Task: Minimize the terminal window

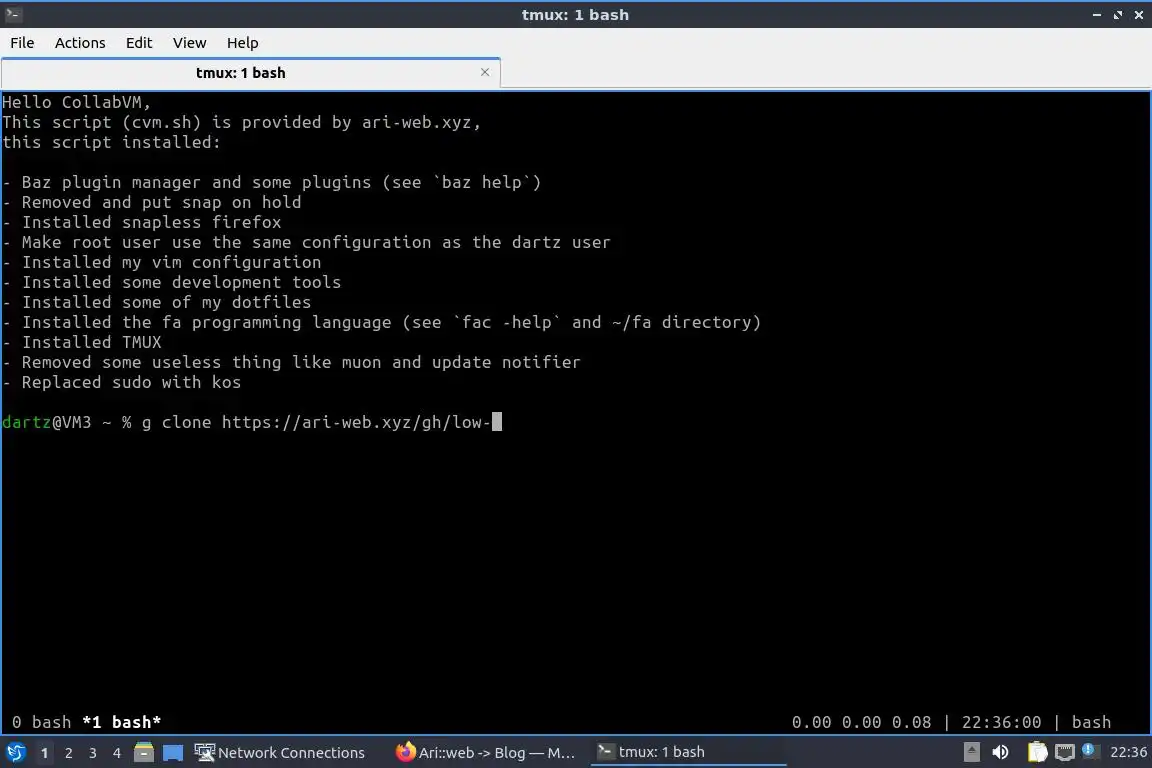Action: click(1097, 15)
